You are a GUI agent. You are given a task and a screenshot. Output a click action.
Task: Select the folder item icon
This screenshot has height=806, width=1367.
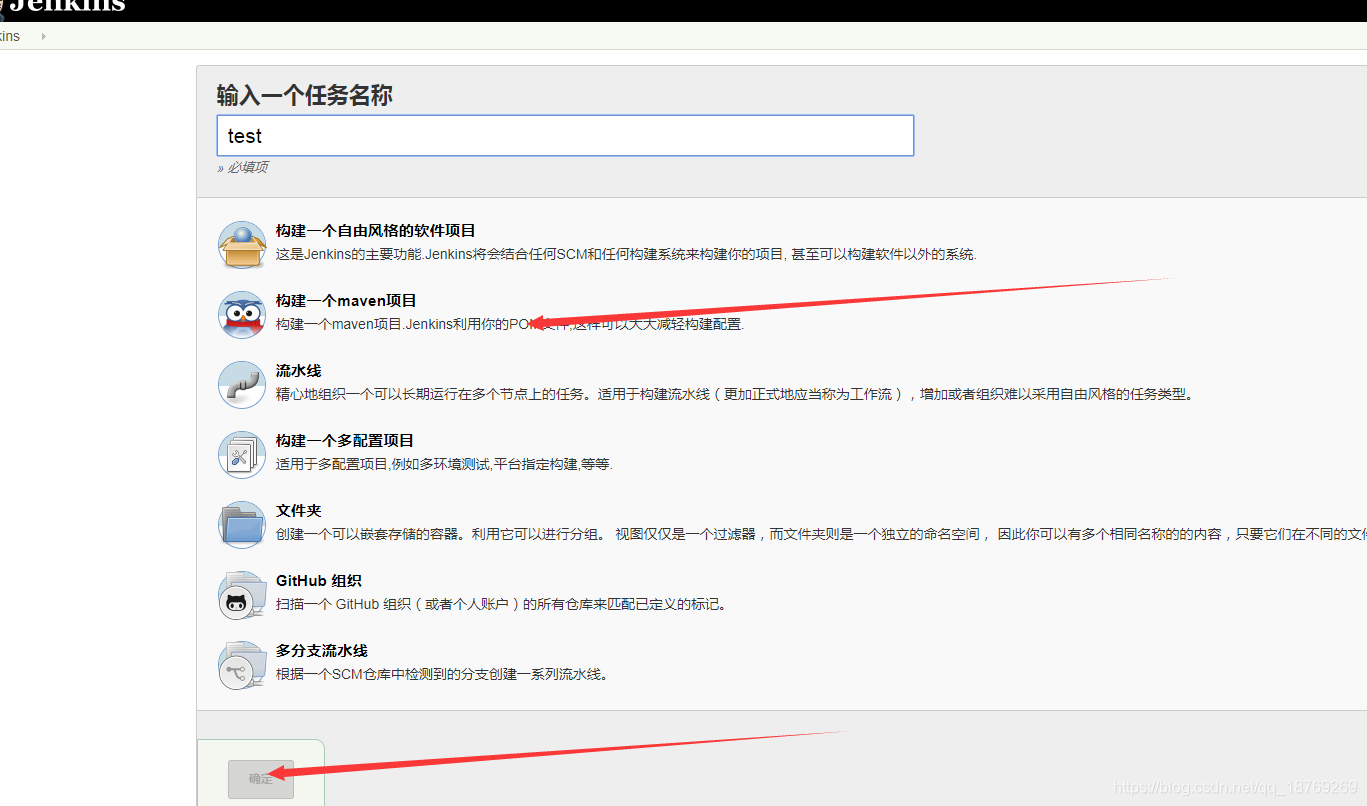(x=242, y=525)
